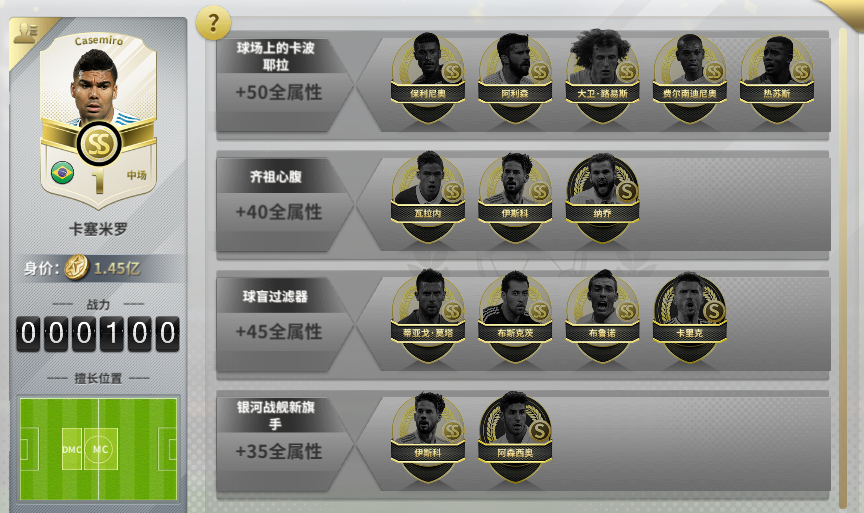864x513 pixels.
Task: Open the 纳乔 player badge
Action: [x=602, y=197]
